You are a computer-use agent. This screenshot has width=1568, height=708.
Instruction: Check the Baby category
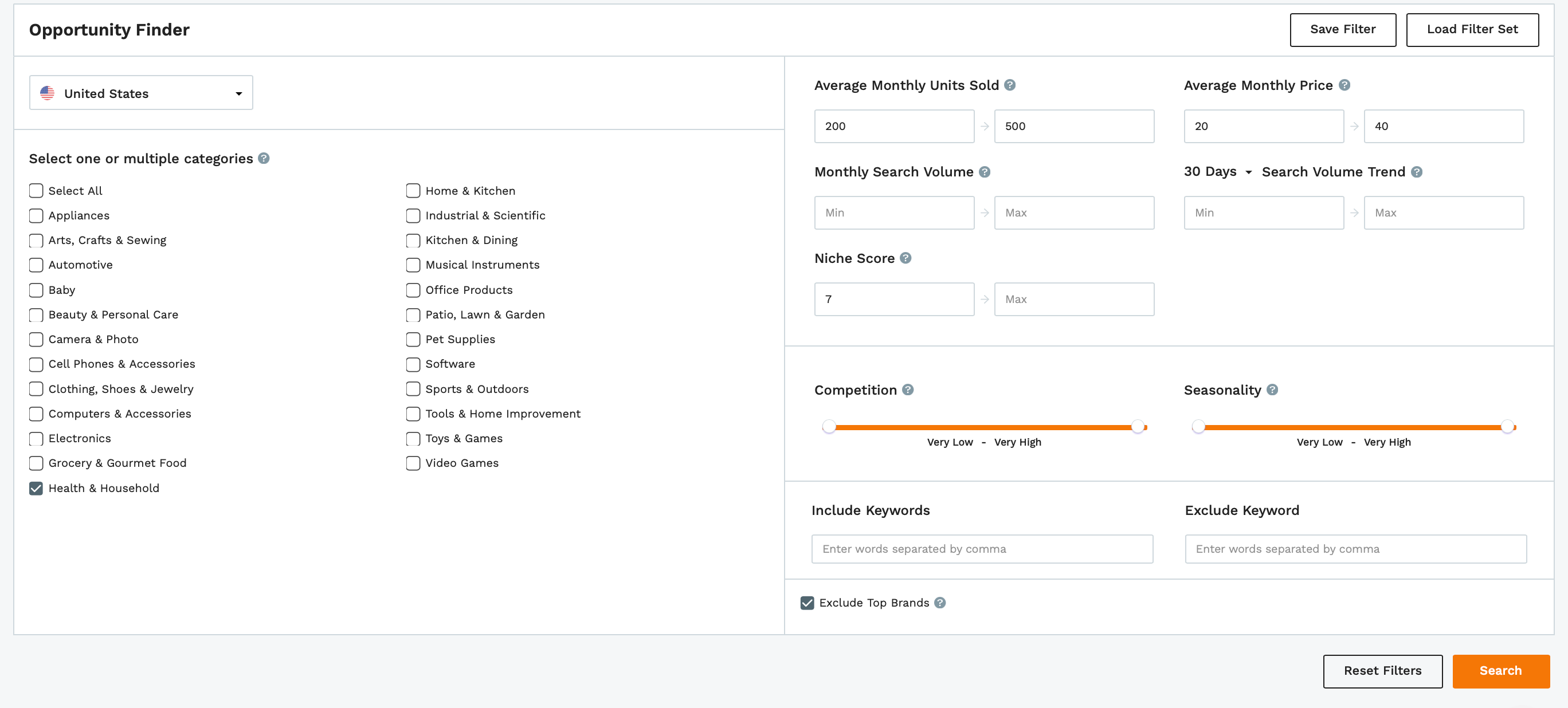36,290
